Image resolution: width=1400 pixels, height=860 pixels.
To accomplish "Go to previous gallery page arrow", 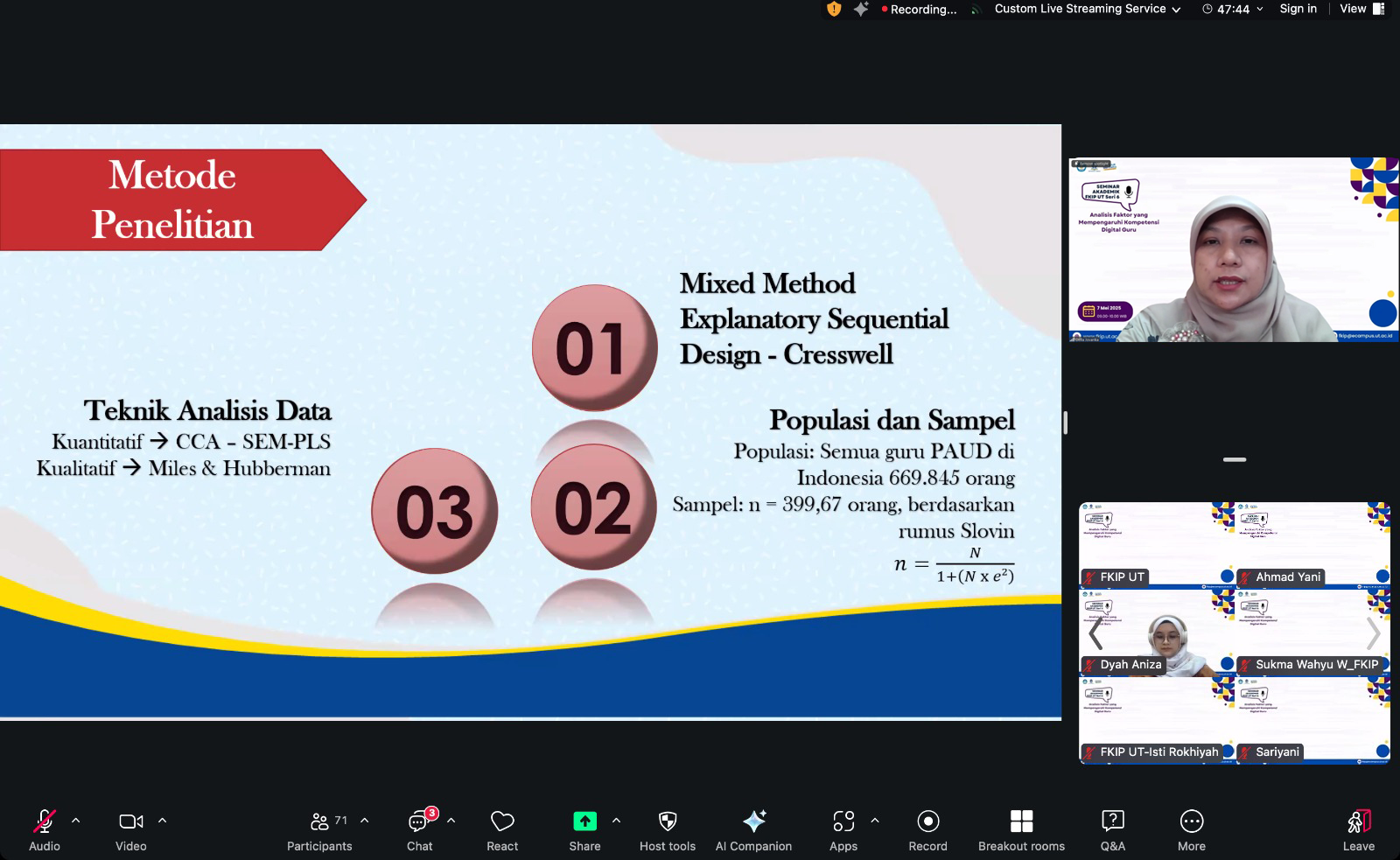I will 1095,633.
